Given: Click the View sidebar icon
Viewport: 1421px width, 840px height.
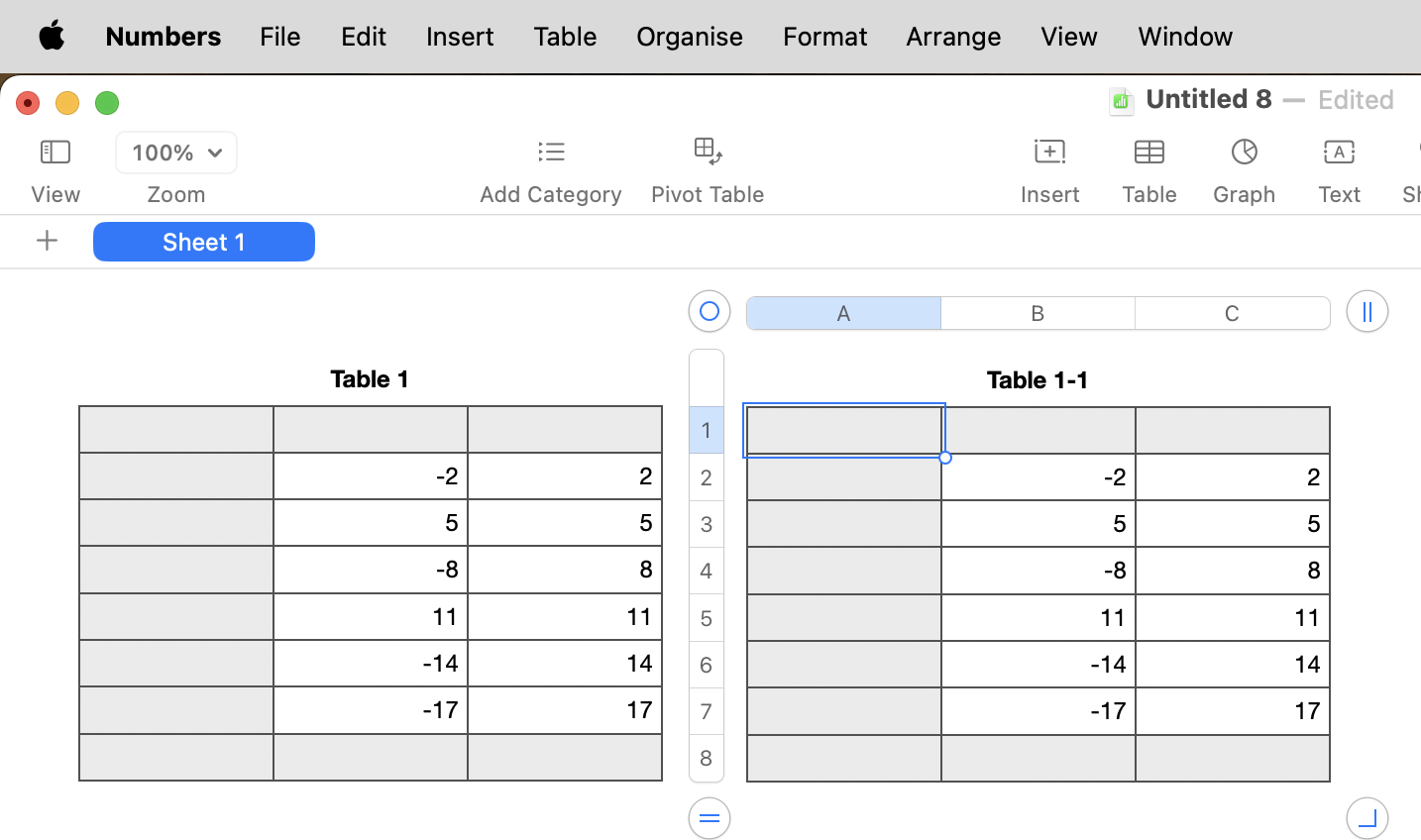Looking at the screenshot, I should click(55, 152).
